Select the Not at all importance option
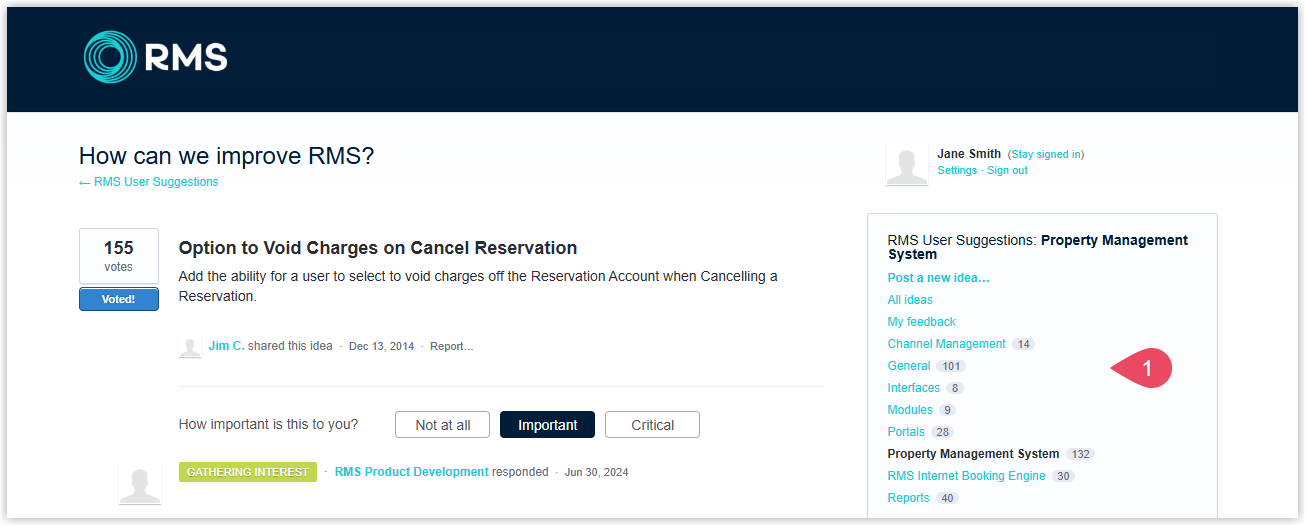Screen dimensions: 1306x526 443,425
